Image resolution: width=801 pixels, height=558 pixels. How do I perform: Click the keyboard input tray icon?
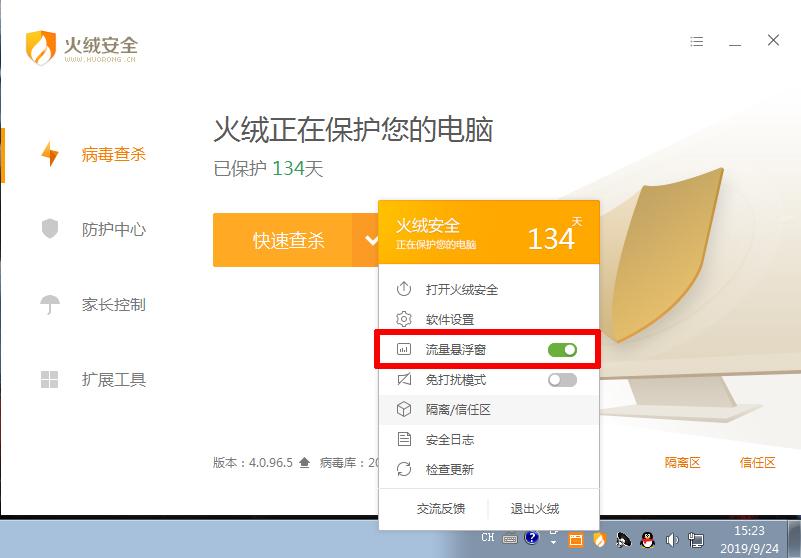pos(510,539)
